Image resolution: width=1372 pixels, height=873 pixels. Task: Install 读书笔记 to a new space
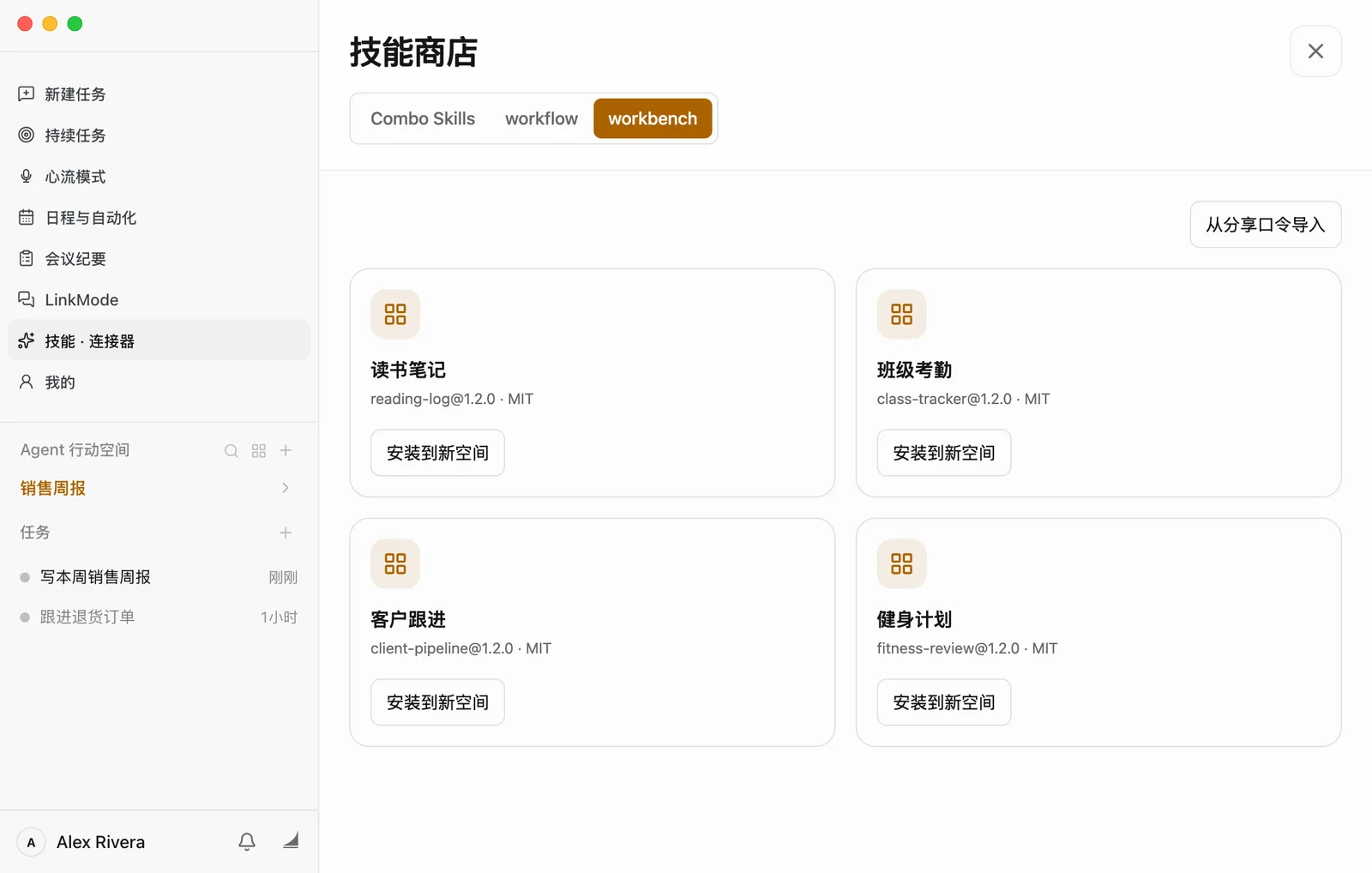(437, 453)
